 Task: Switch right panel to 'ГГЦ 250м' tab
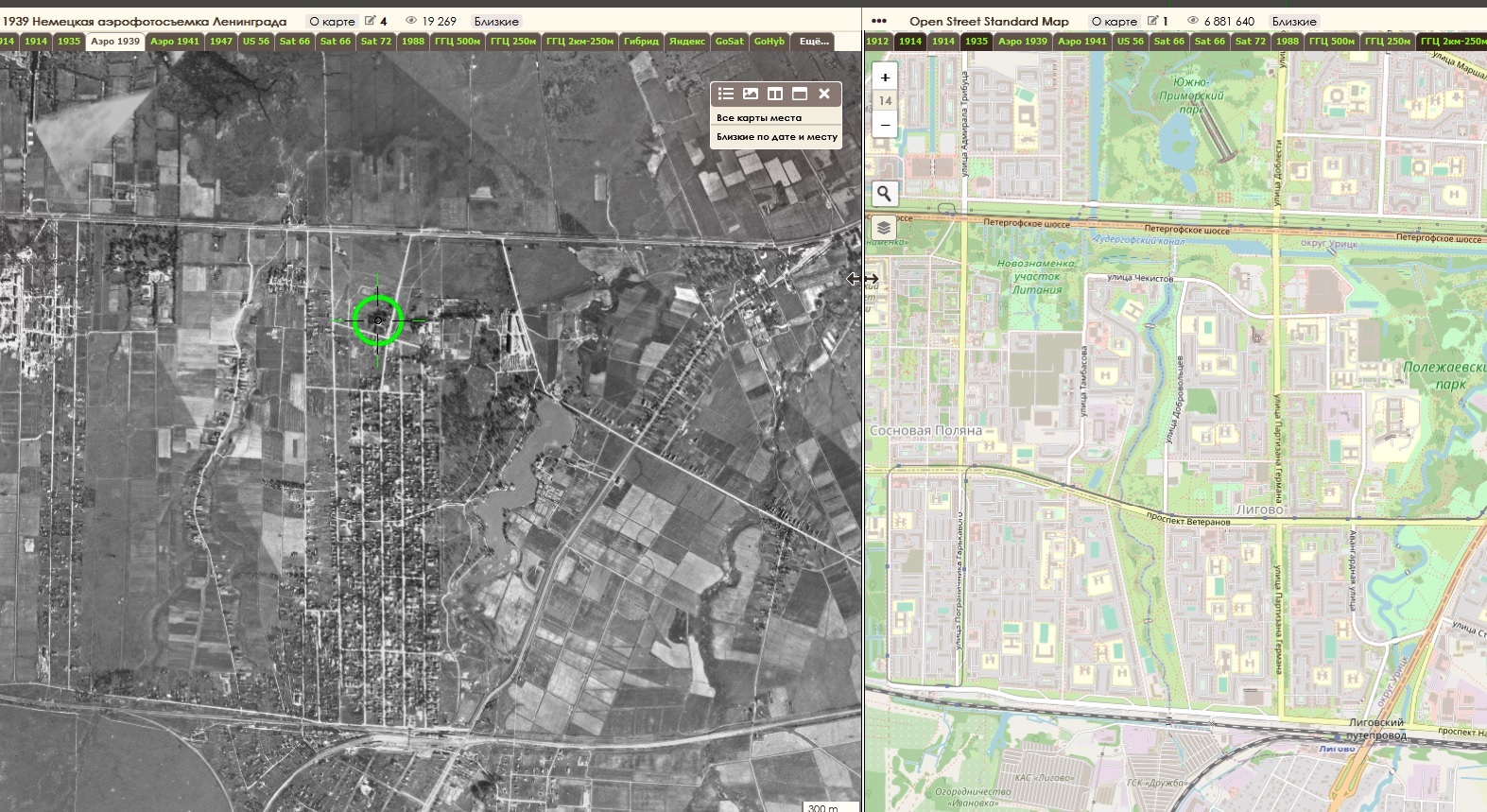coord(1388,42)
